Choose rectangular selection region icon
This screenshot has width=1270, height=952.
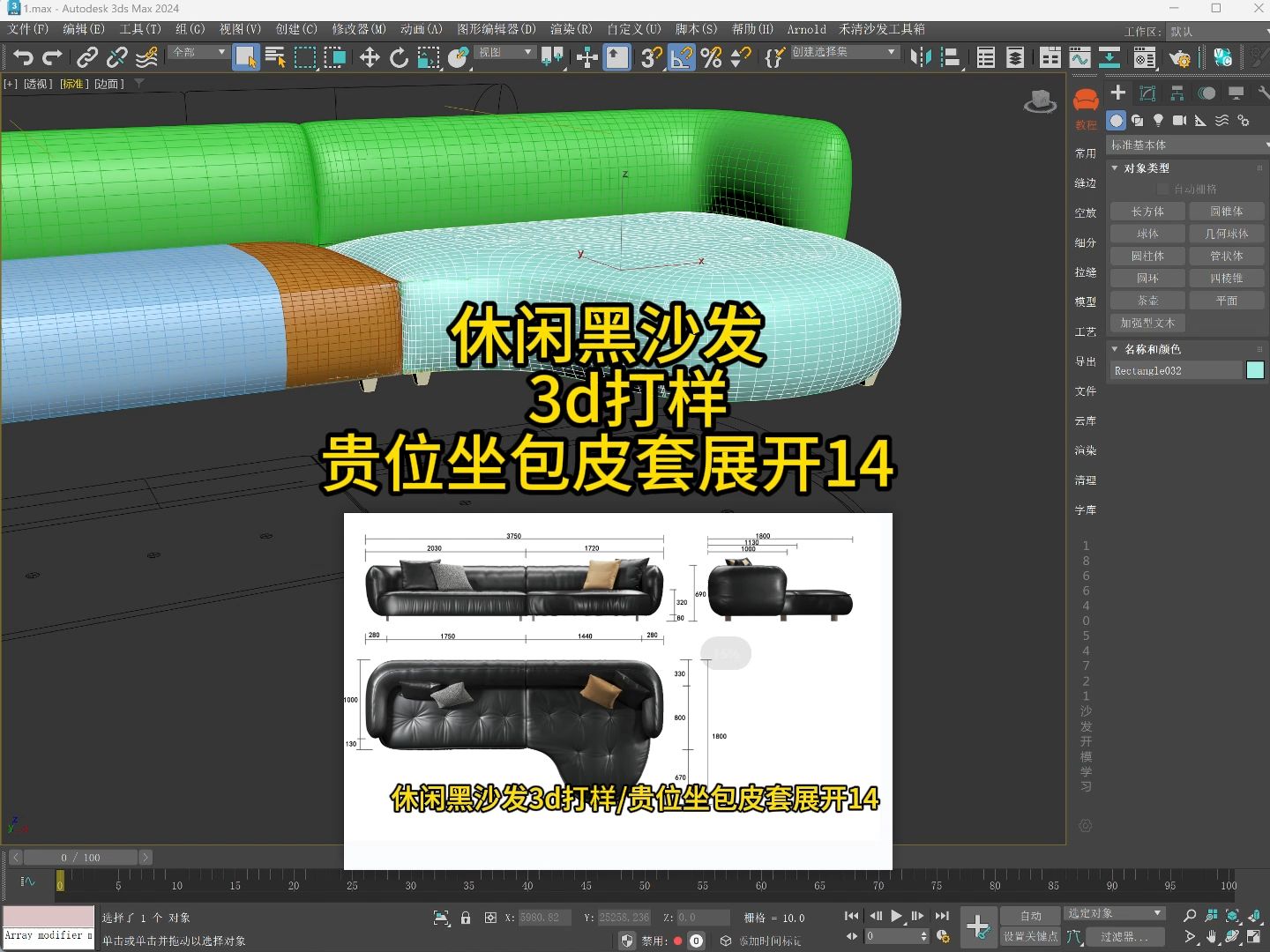click(305, 58)
